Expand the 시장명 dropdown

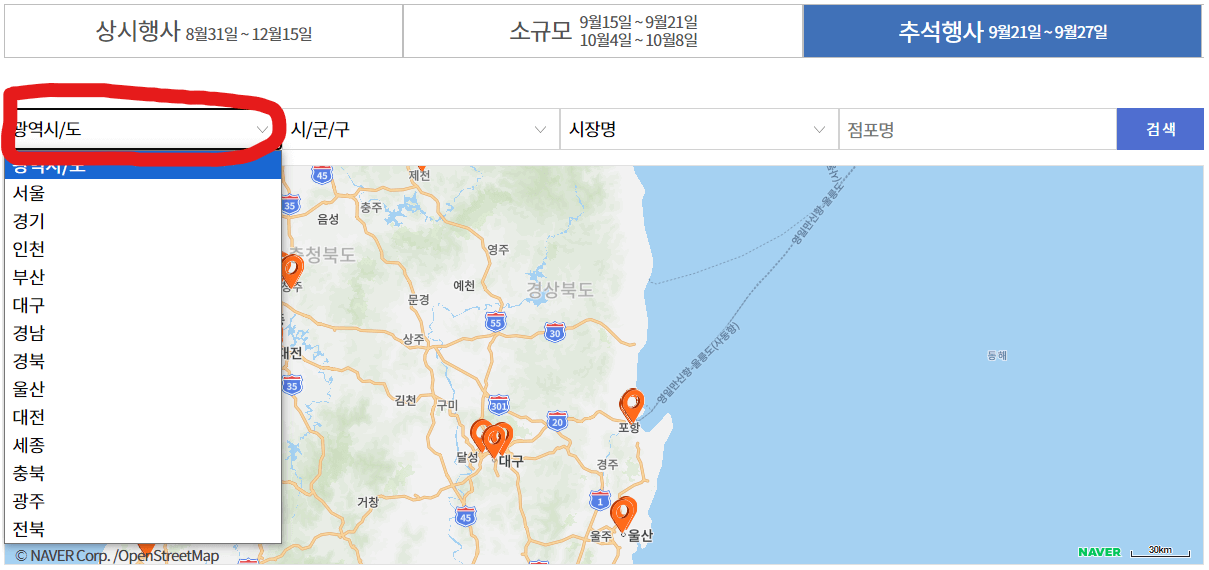coord(698,129)
